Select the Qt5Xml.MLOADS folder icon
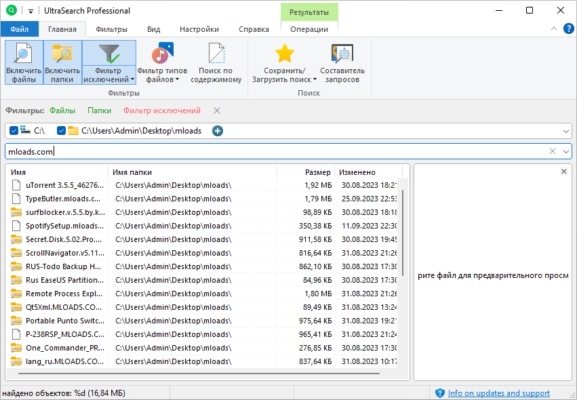Image resolution: width=577 pixels, height=400 pixels. tap(16, 307)
